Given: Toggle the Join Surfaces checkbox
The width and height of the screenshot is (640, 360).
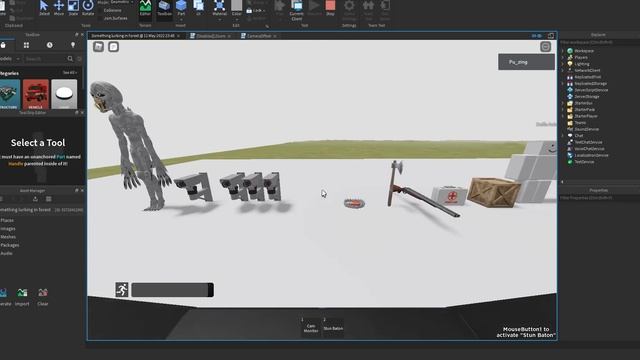Looking at the screenshot, I should click(100, 18).
